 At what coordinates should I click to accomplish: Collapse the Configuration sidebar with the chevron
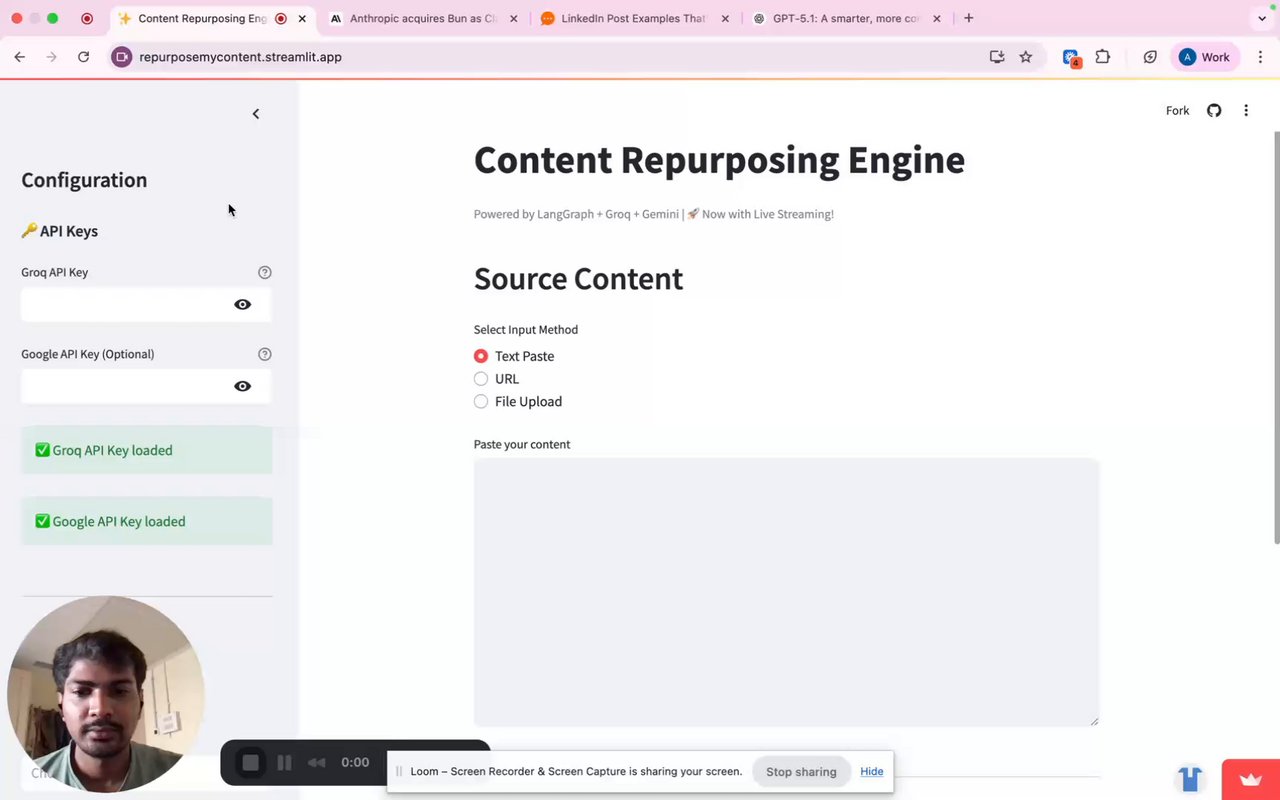[x=256, y=114]
